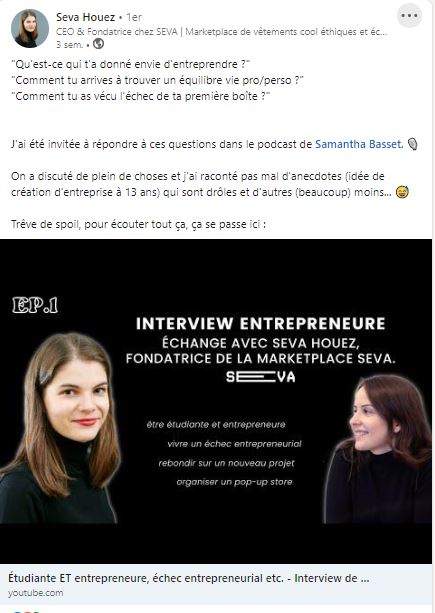Click the interviewer's portrait on the thumbnail's right
This screenshot has height=613, width=435.
pos(378,449)
